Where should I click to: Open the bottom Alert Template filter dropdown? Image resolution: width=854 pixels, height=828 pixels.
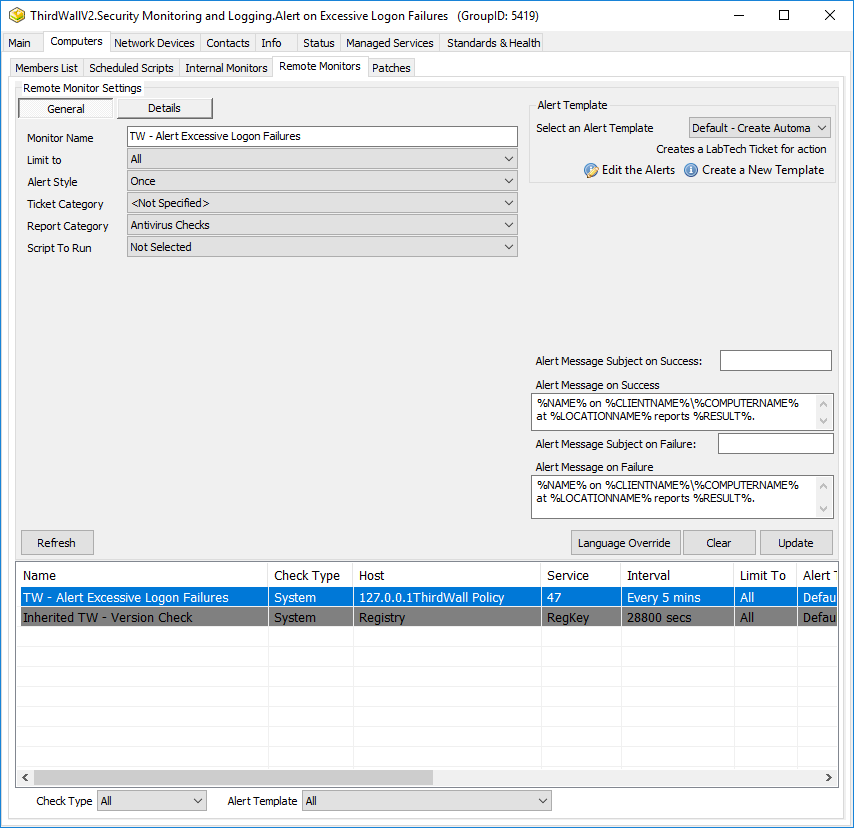[x=426, y=801]
